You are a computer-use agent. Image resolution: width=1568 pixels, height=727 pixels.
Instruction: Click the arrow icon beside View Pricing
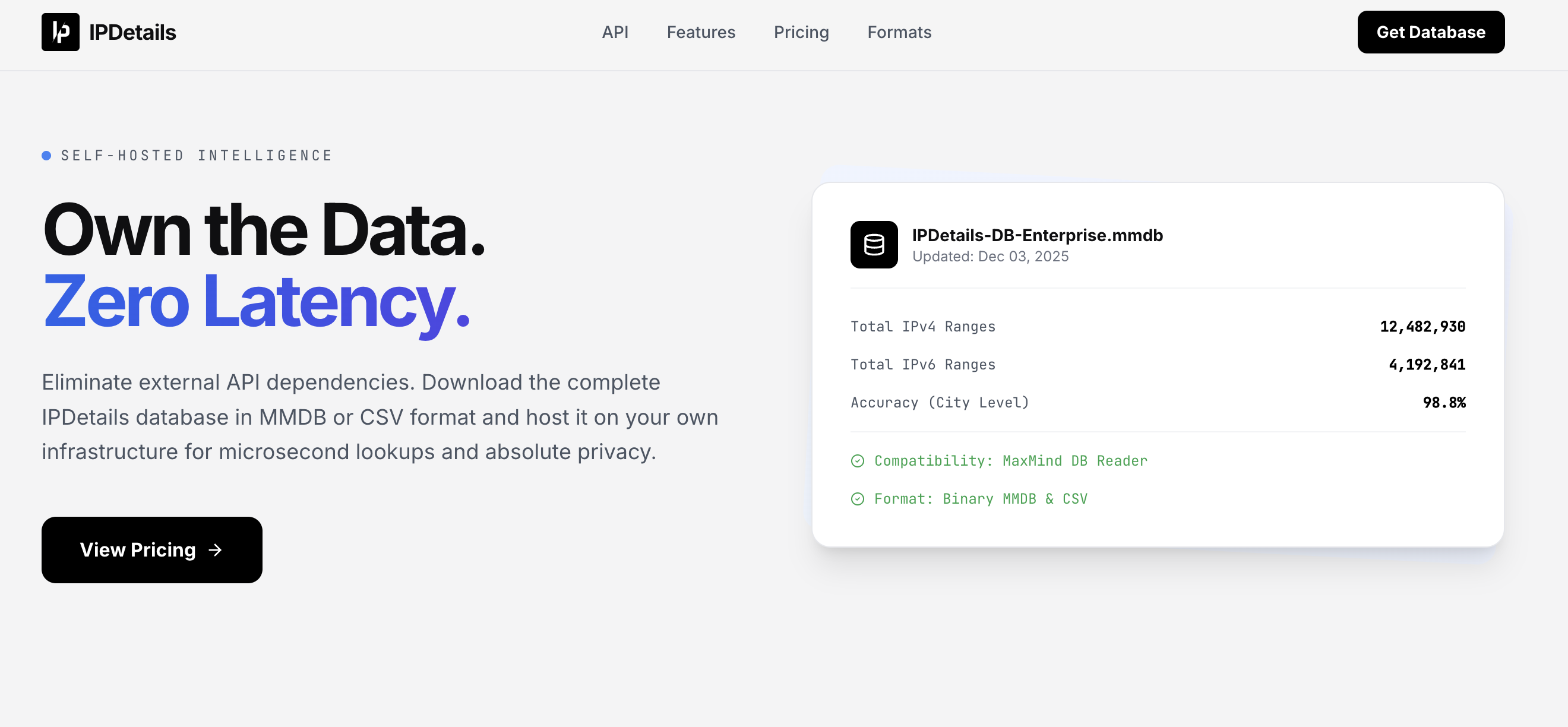pyautogui.click(x=215, y=550)
